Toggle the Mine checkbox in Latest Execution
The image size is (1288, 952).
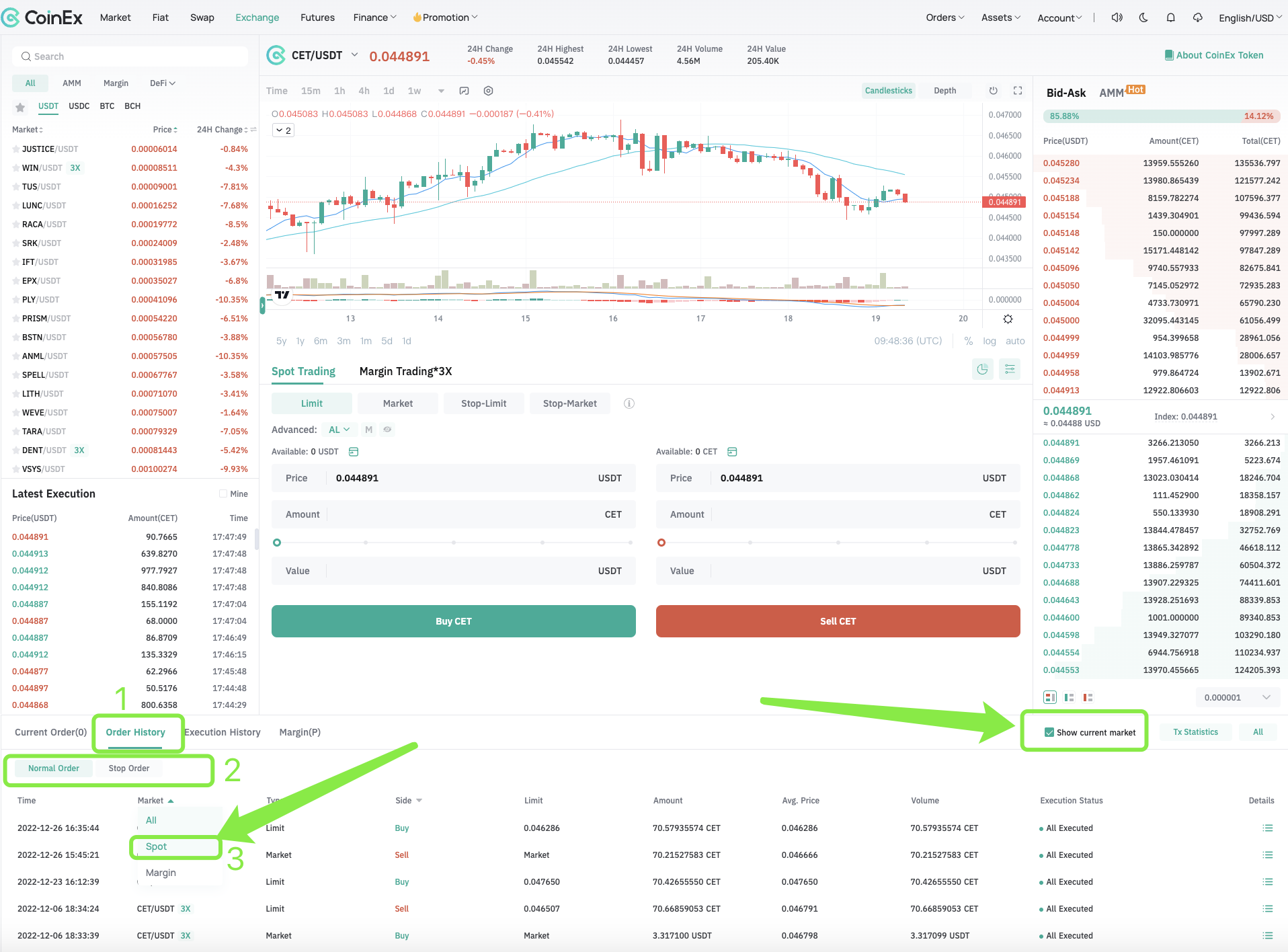coord(223,493)
